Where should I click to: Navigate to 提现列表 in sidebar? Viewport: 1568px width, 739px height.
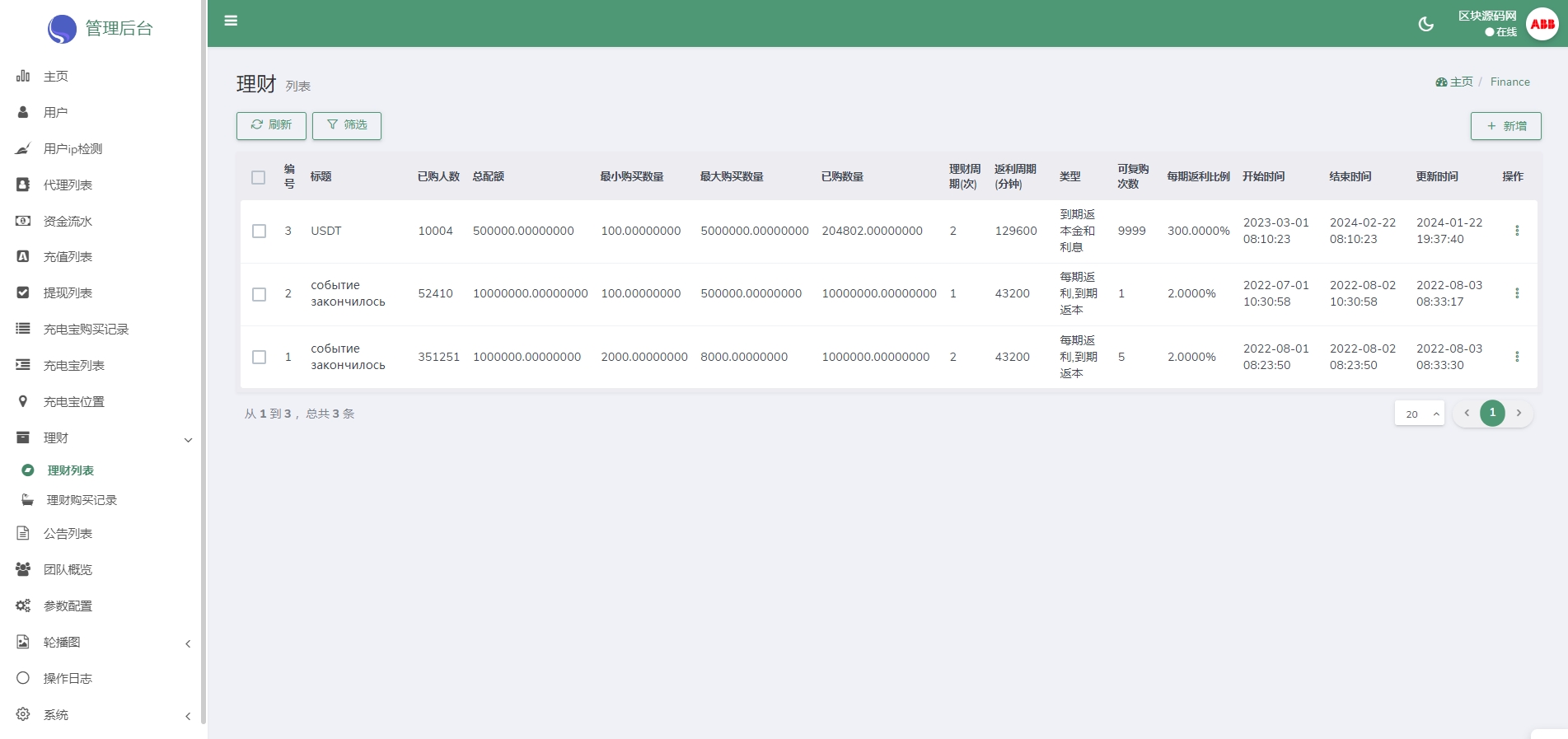click(68, 293)
